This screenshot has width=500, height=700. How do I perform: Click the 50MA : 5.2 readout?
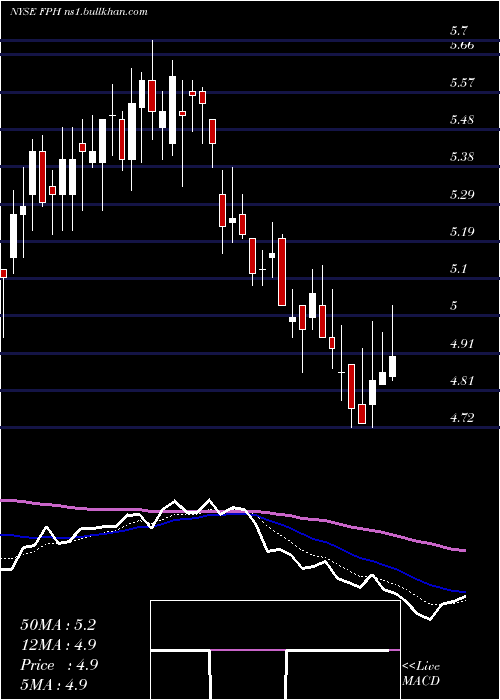(58, 625)
